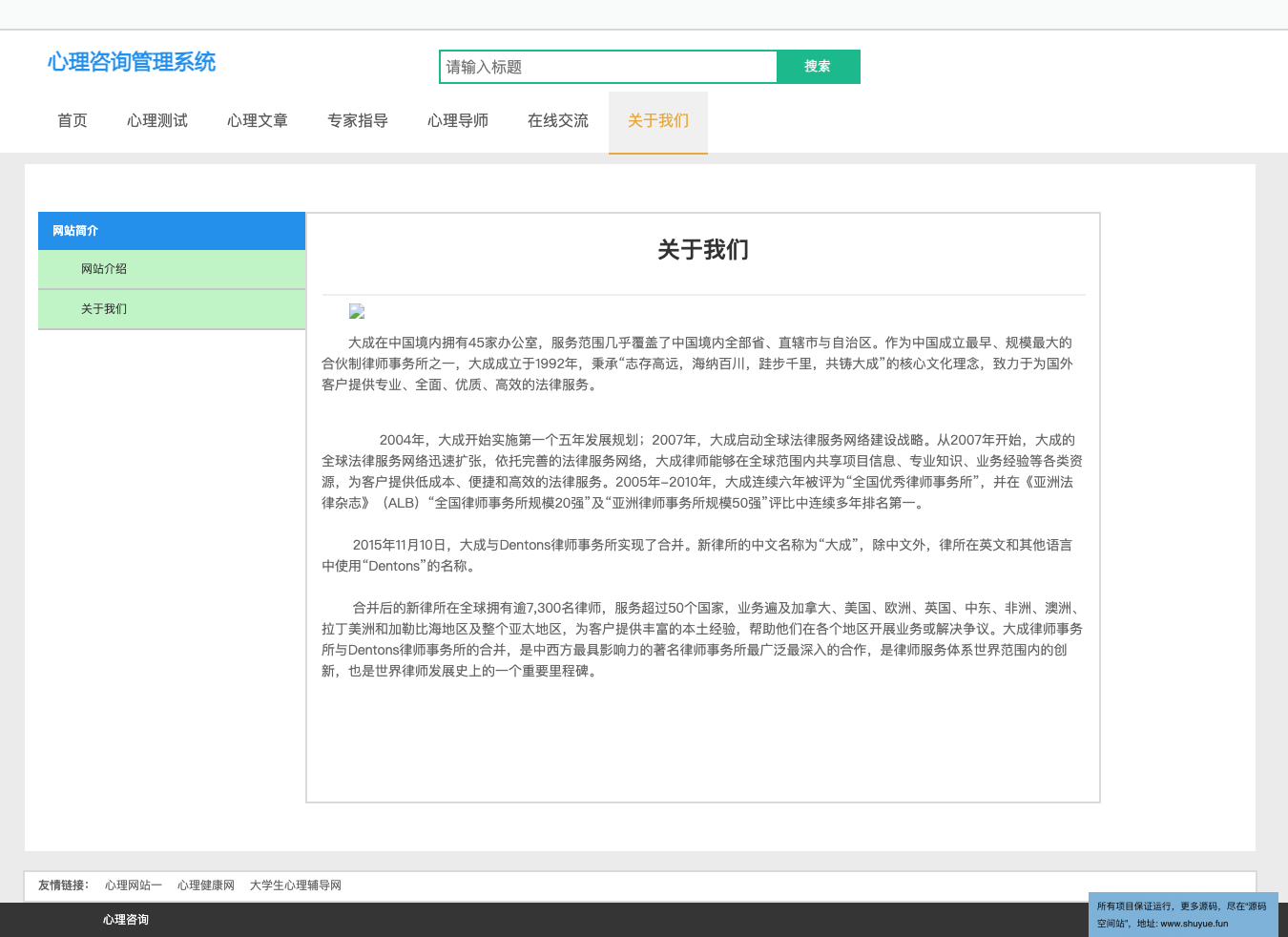This screenshot has width=1288, height=937.
Task: Click the blue shuyue.fun notice box
Action: click(1183, 914)
